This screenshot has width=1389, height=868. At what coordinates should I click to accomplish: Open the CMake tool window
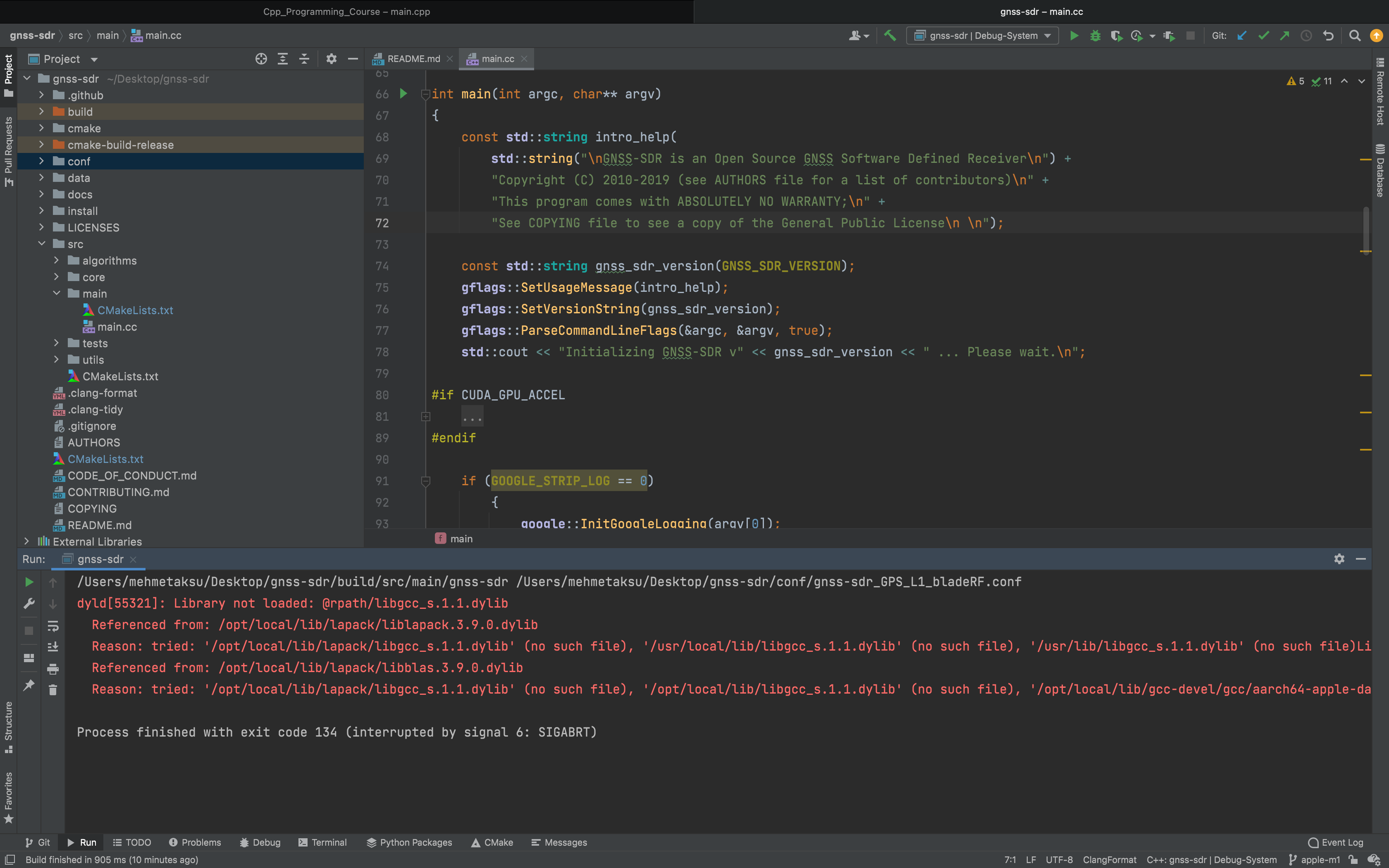tap(492, 842)
